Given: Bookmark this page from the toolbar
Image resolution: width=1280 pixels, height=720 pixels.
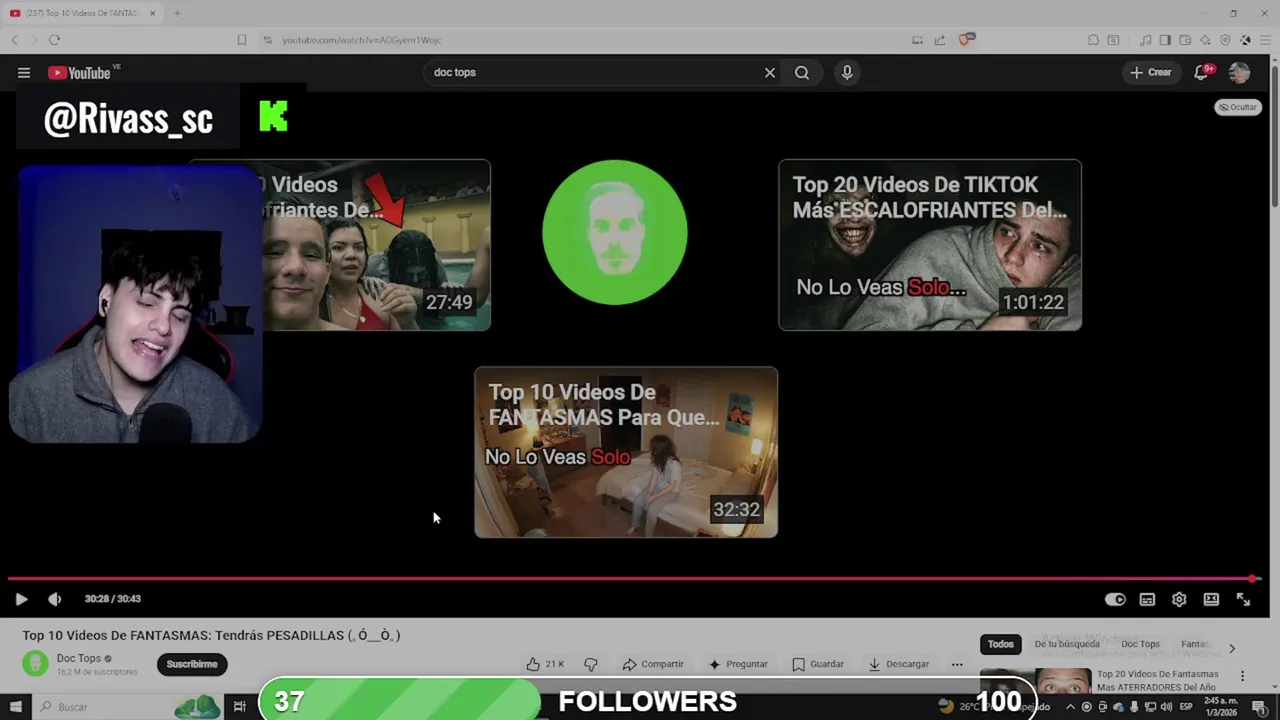Looking at the screenshot, I should click(x=241, y=40).
